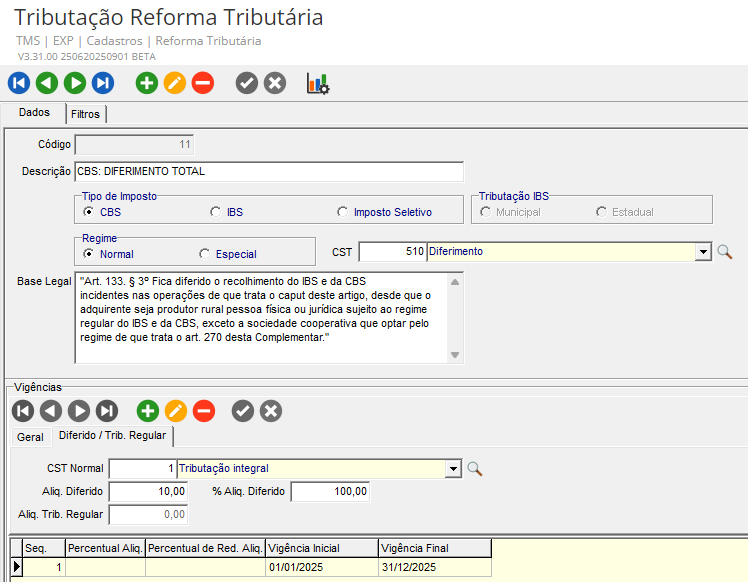Select CBS tax type radio
Image resolution: width=748 pixels, height=582 pixels.
89,212
